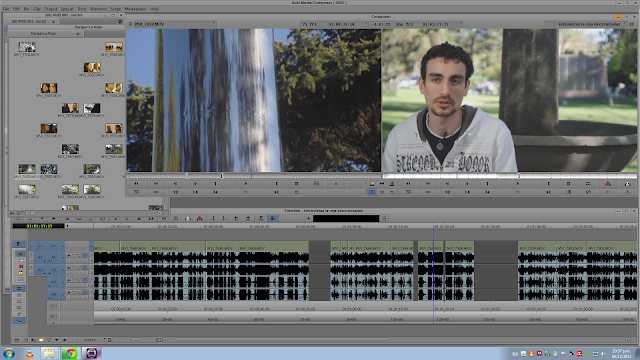The width and height of the screenshot is (640, 360).
Task: Open Google Chrome from the taskbar
Action: 70,353
